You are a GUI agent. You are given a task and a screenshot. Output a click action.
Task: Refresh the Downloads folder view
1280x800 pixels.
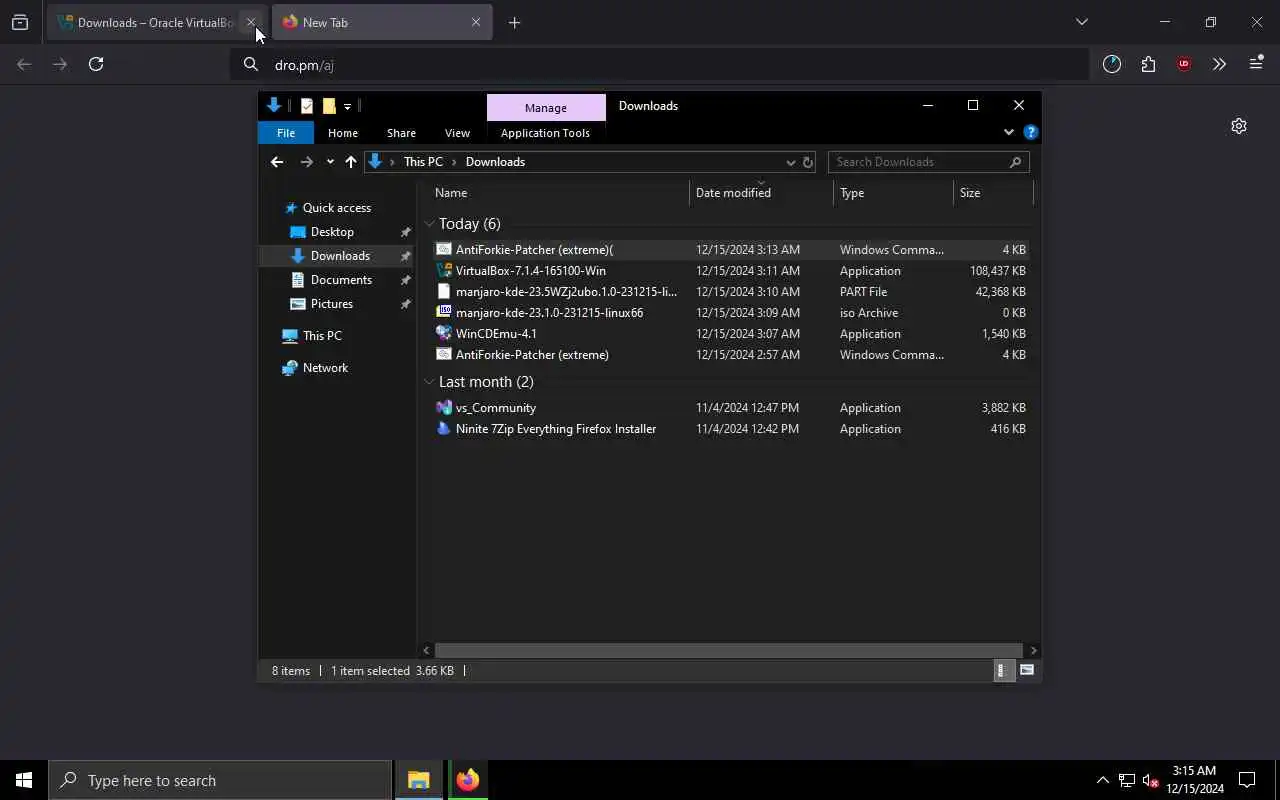(808, 162)
